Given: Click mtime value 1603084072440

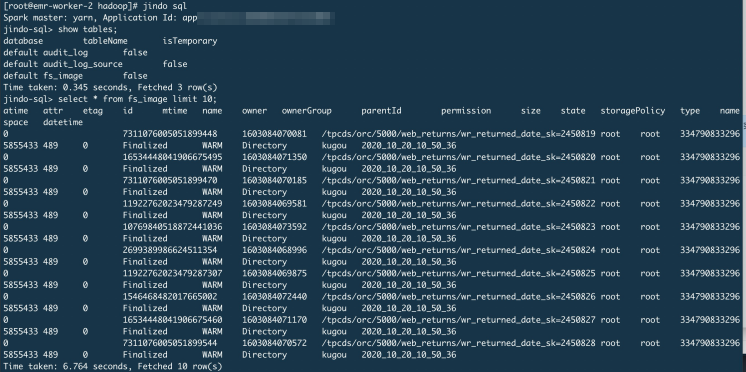Looking at the screenshot, I should click(x=275, y=297).
